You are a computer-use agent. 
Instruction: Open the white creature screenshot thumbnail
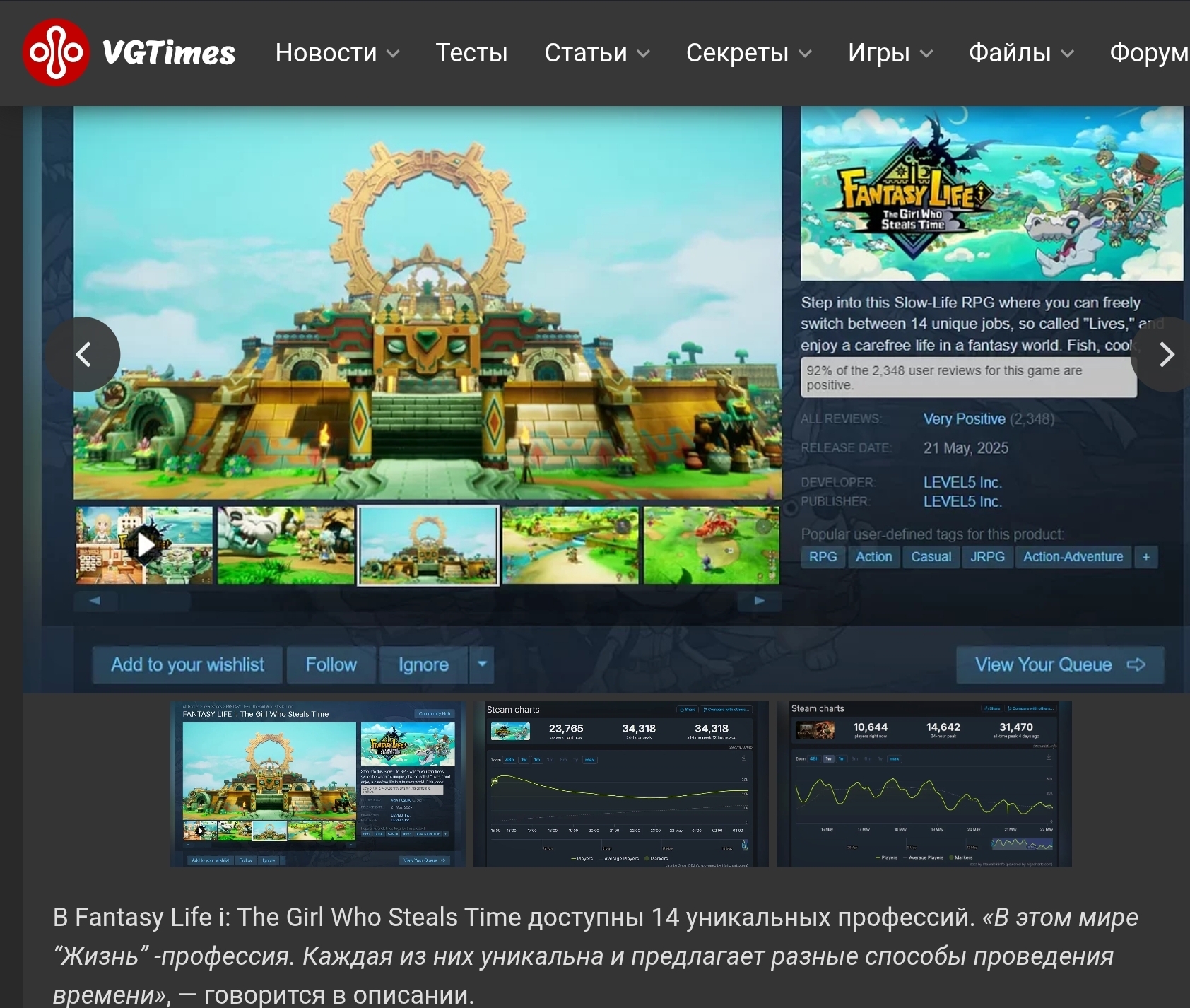click(x=286, y=545)
